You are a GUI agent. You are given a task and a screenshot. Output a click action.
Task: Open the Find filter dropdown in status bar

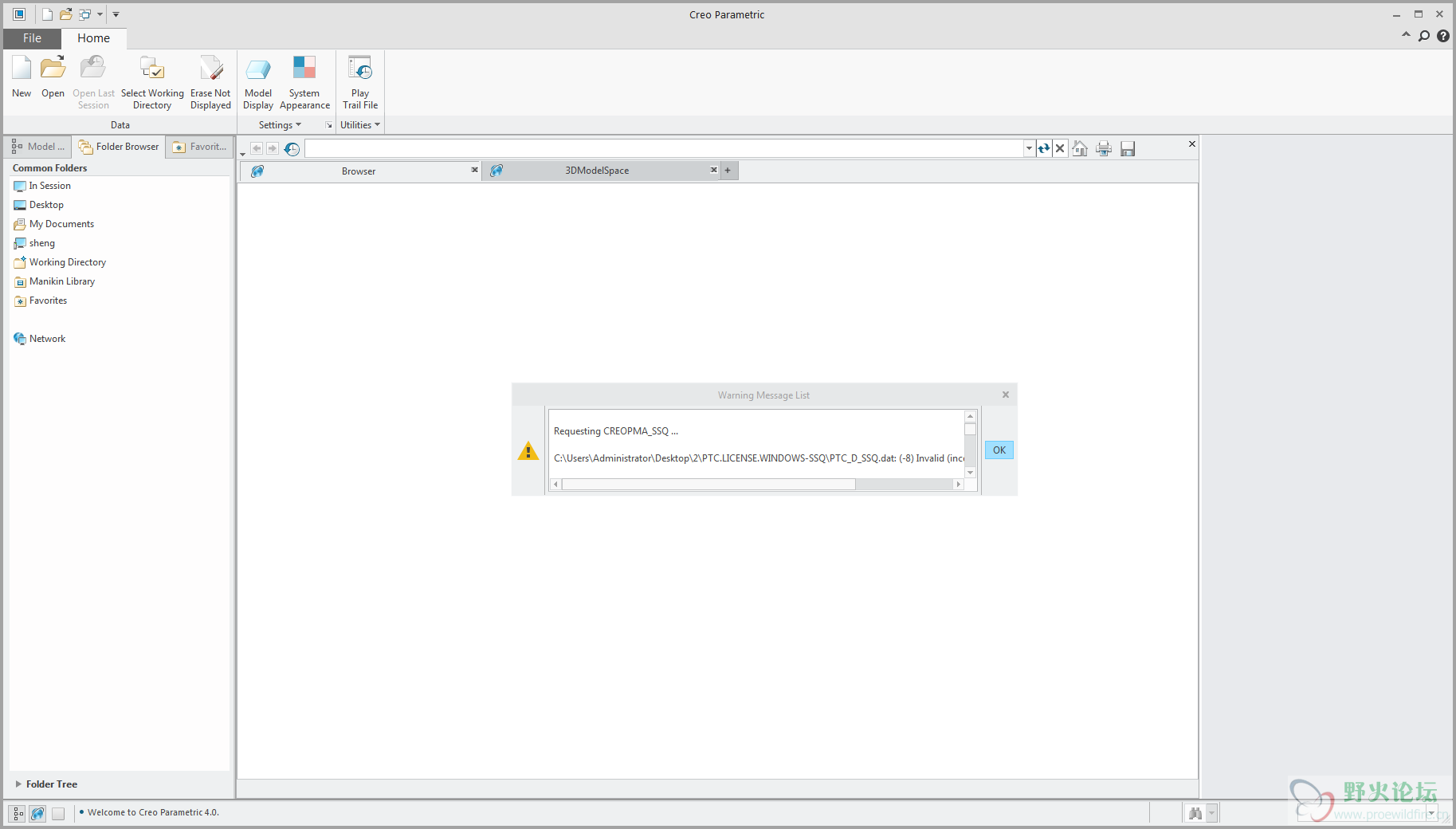[1212, 813]
